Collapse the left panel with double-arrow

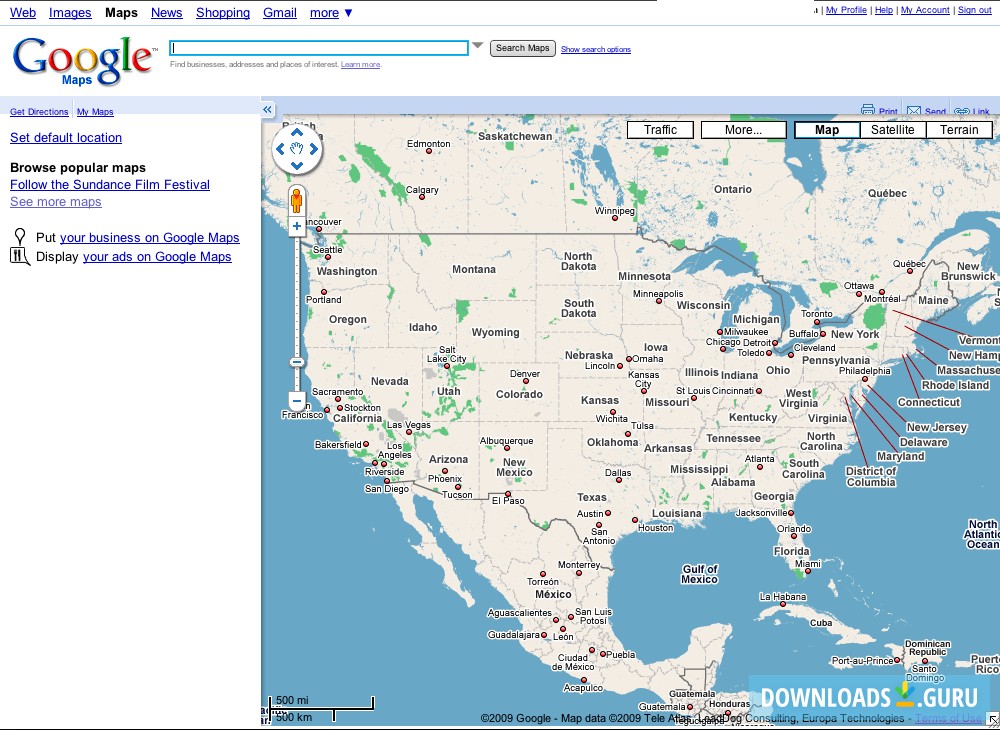point(267,110)
